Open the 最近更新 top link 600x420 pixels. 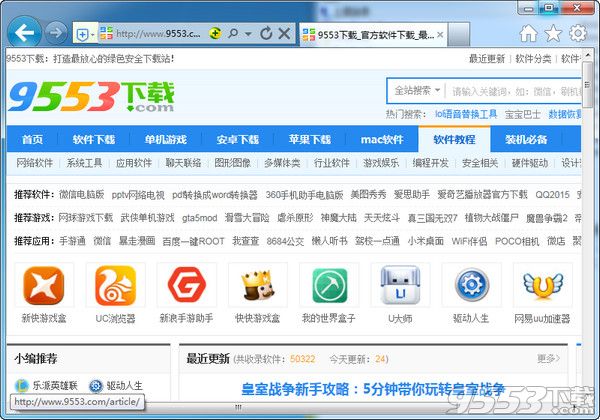[x=487, y=59]
